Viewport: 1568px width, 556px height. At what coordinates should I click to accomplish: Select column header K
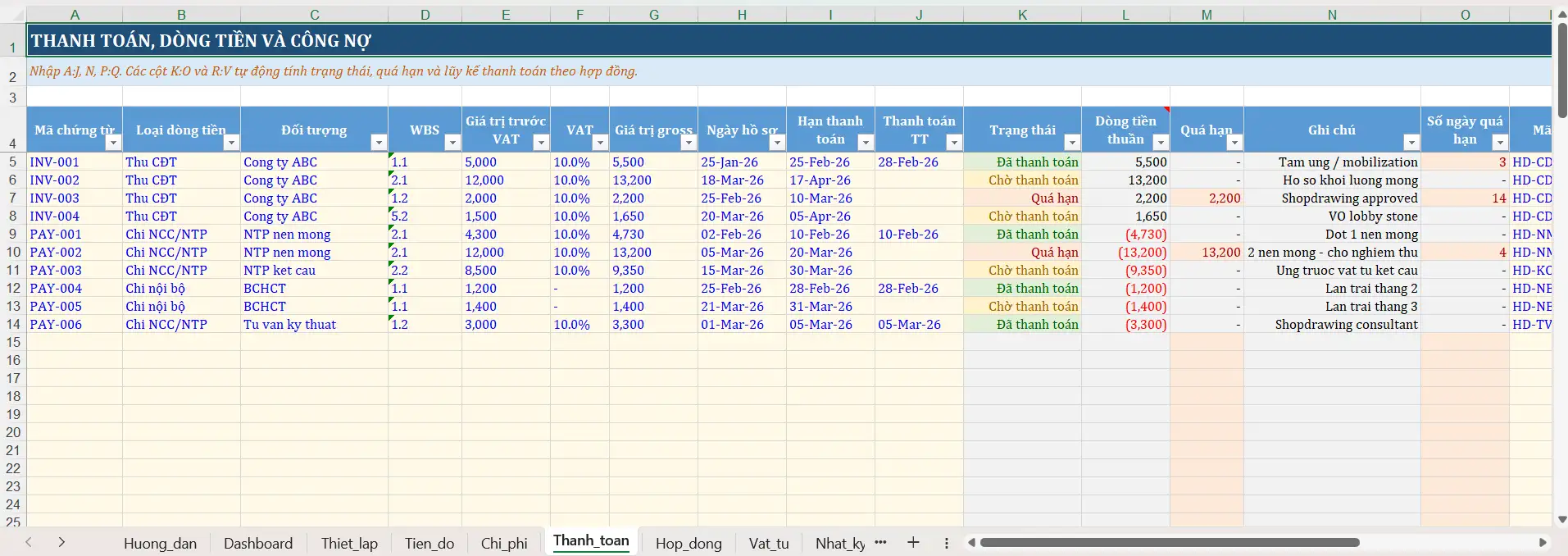point(1022,15)
